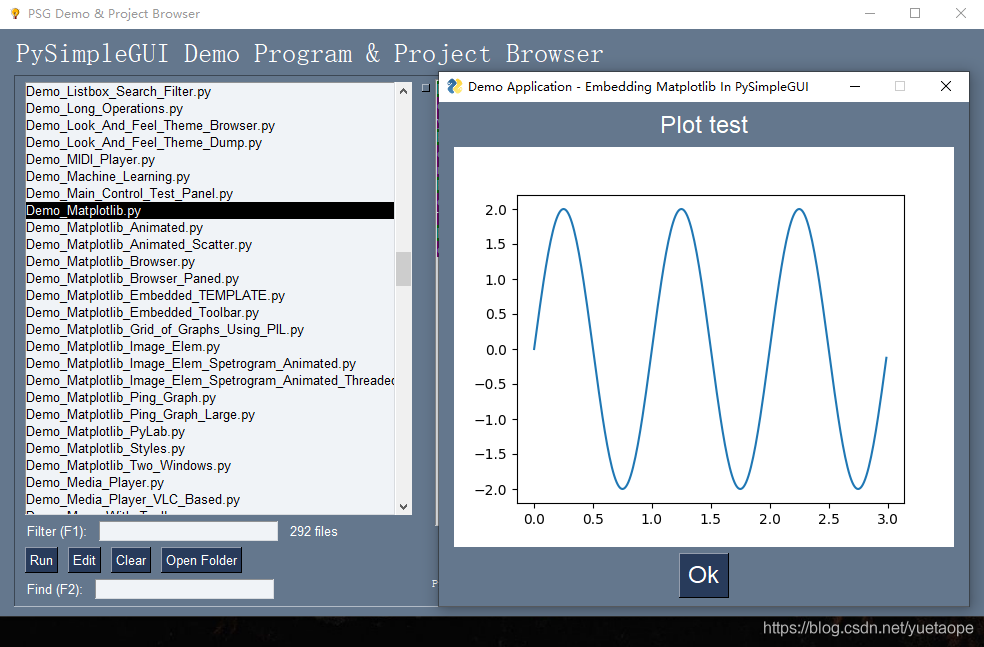Select Demo_Matplotlib_Embedded_TEMPLATE.py
984x647 pixels.
point(210,295)
